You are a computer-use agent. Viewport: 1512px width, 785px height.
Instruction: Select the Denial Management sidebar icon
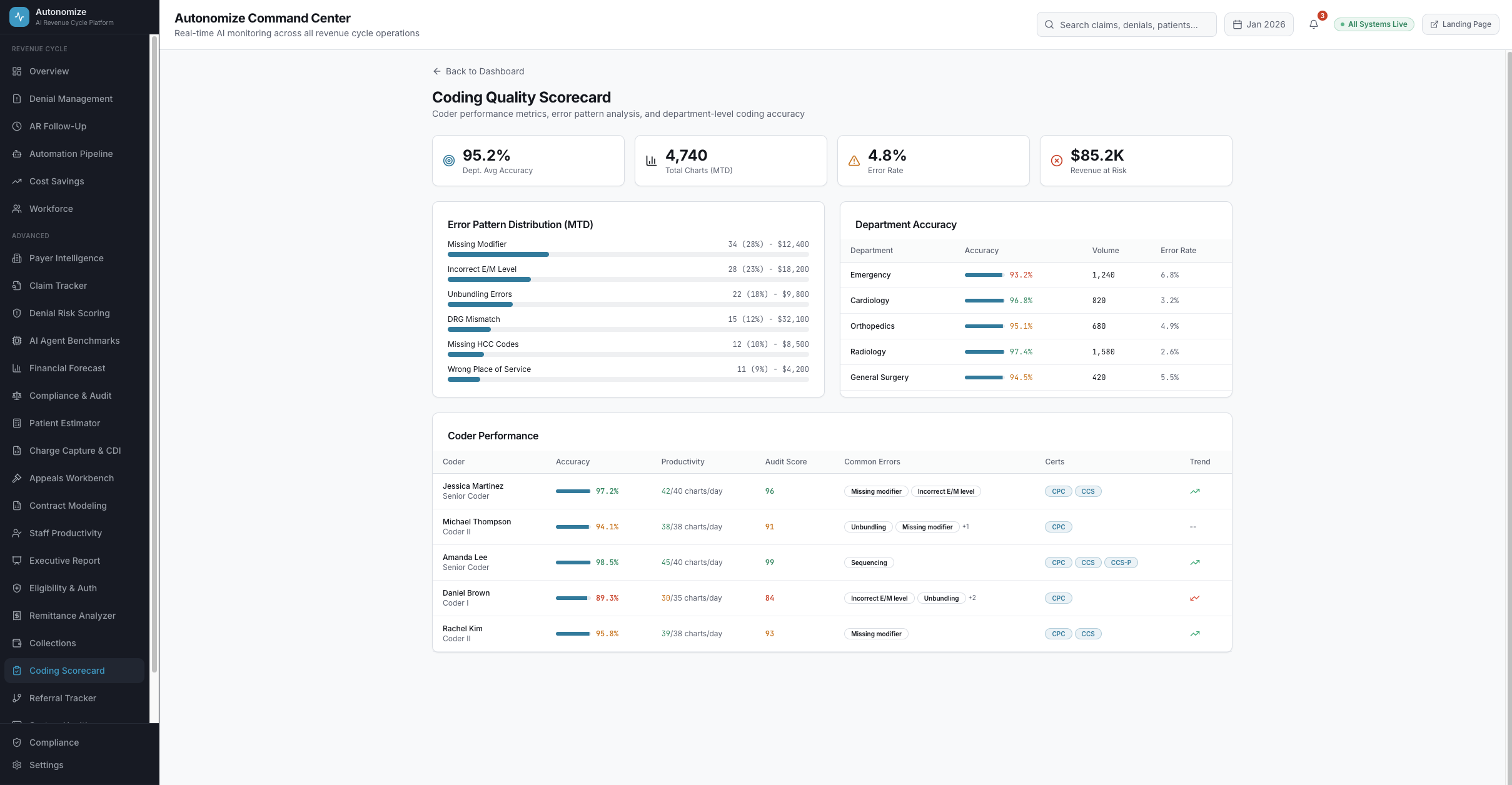17,99
